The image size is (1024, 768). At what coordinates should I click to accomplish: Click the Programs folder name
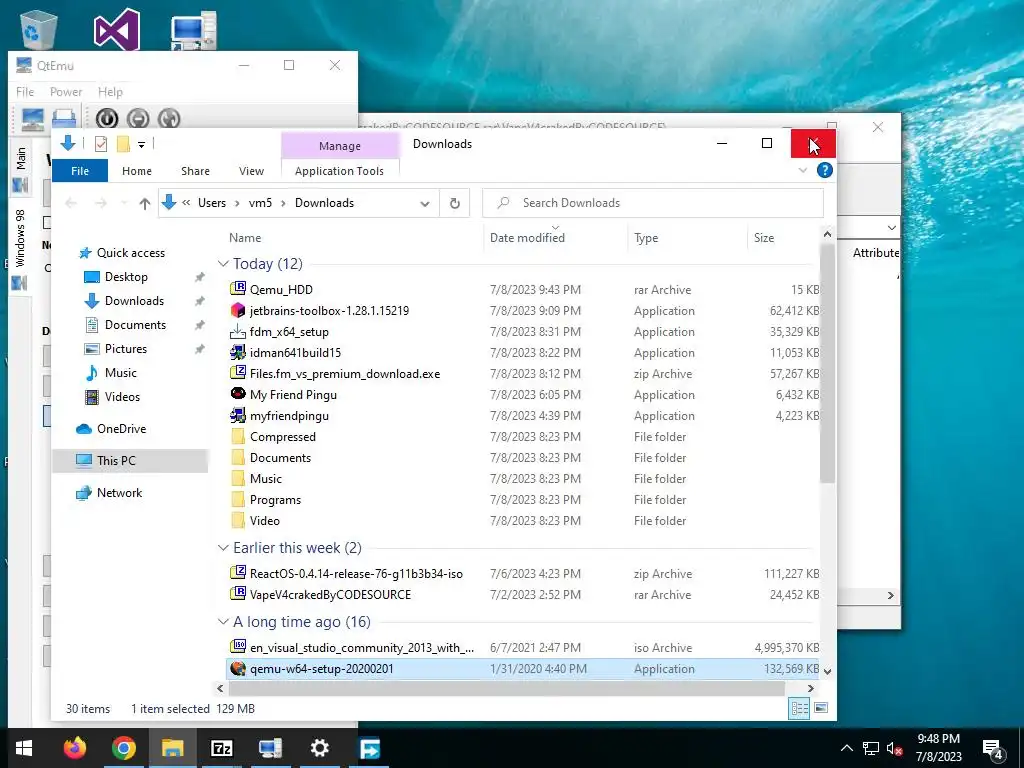pyautogui.click(x=276, y=500)
